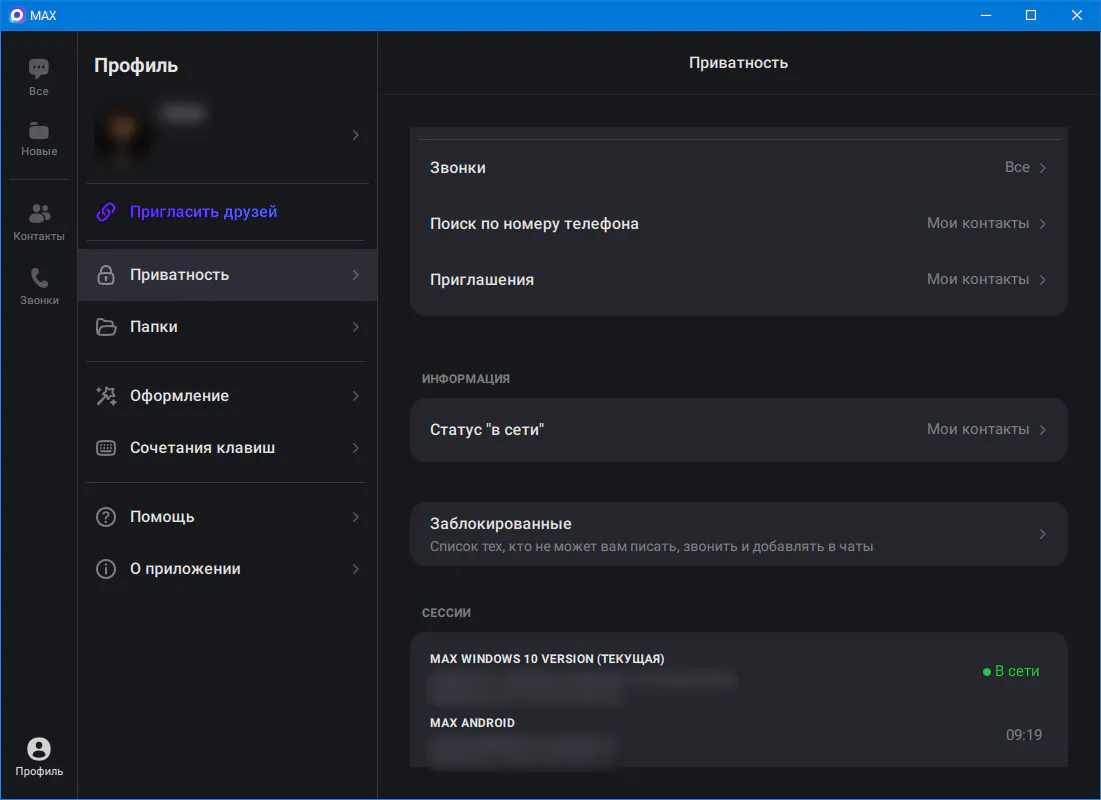Image resolution: width=1101 pixels, height=800 pixels.
Task: Minimize the MAX window
Action: (x=986, y=15)
